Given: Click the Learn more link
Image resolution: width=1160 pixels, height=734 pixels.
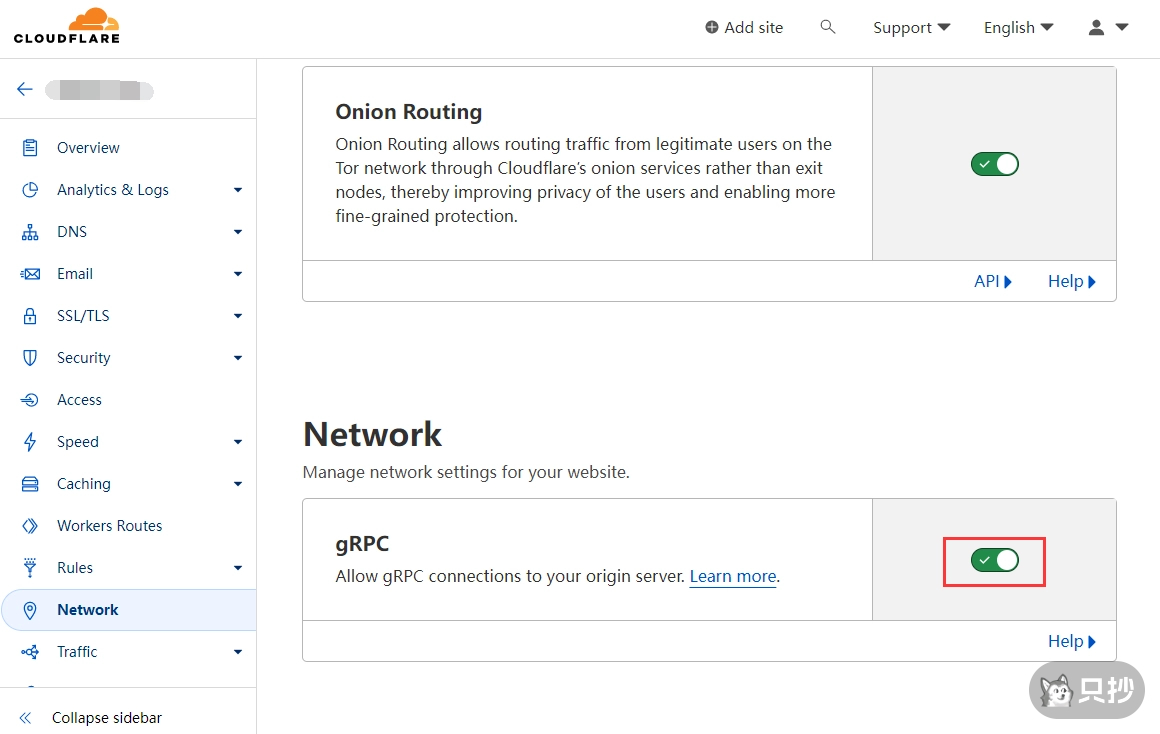Looking at the screenshot, I should click(x=732, y=576).
